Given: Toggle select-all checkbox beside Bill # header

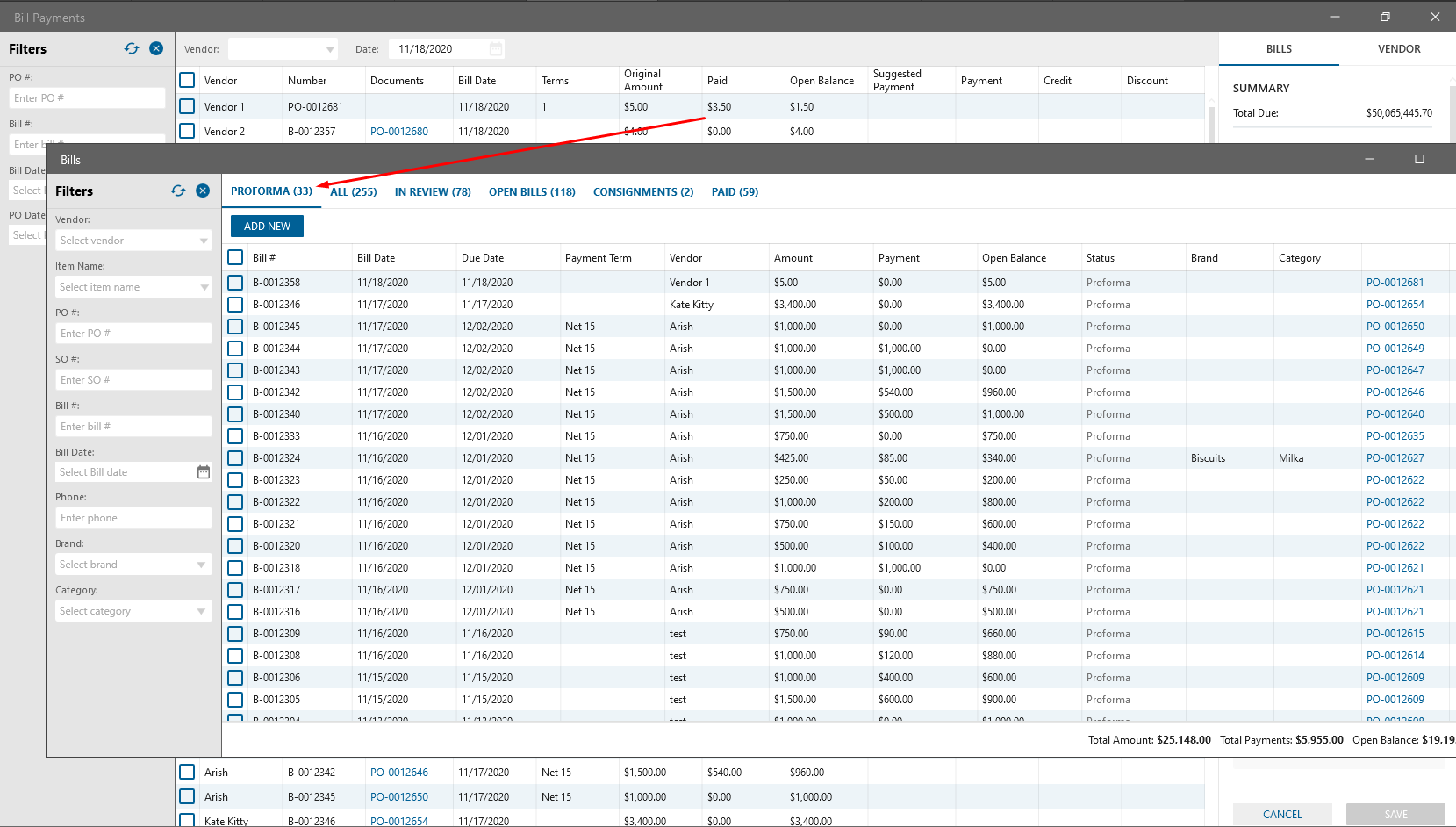Looking at the screenshot, I should pos(235,257).
